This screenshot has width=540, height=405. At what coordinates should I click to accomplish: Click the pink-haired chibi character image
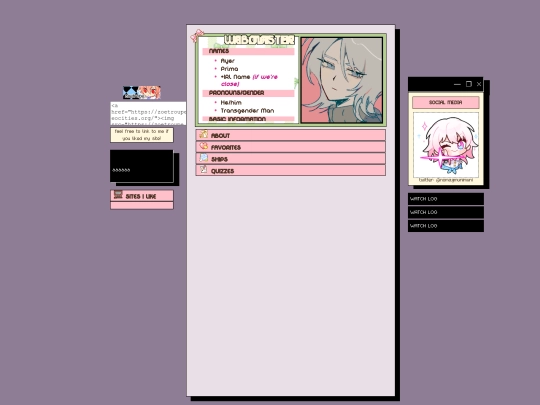[446, 145]
